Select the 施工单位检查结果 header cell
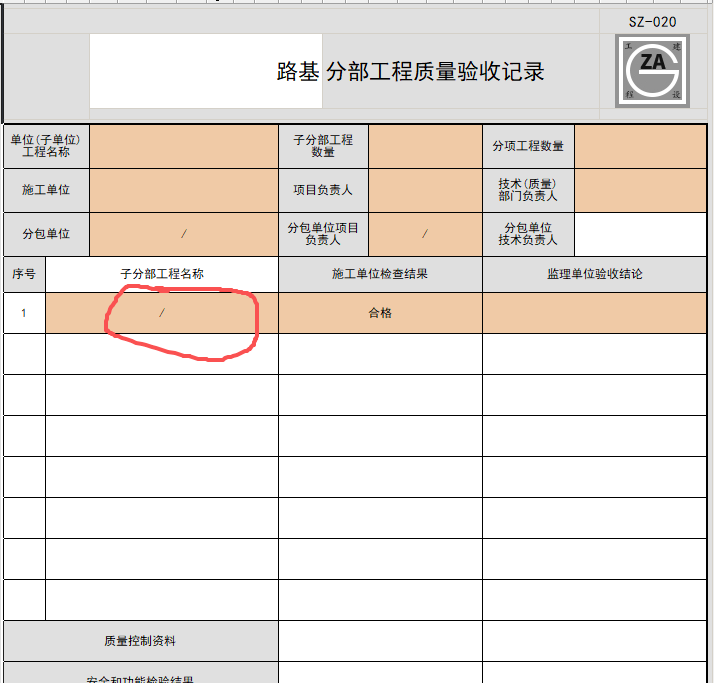Screen dimensions: 714x683 (x=380, y=274)
